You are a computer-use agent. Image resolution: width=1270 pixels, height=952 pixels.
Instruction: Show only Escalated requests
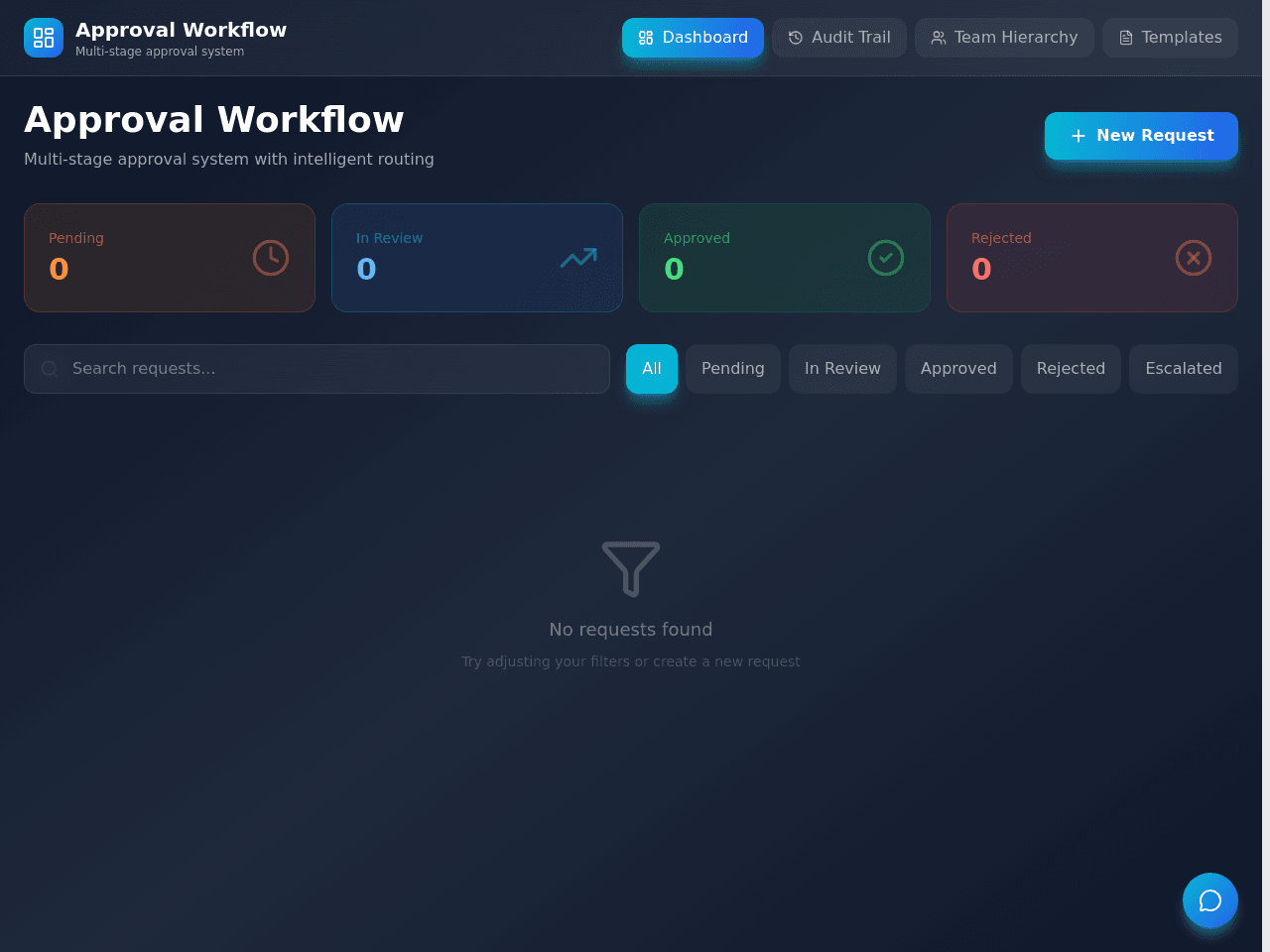pyautogui.click(x=1184, y=369)
